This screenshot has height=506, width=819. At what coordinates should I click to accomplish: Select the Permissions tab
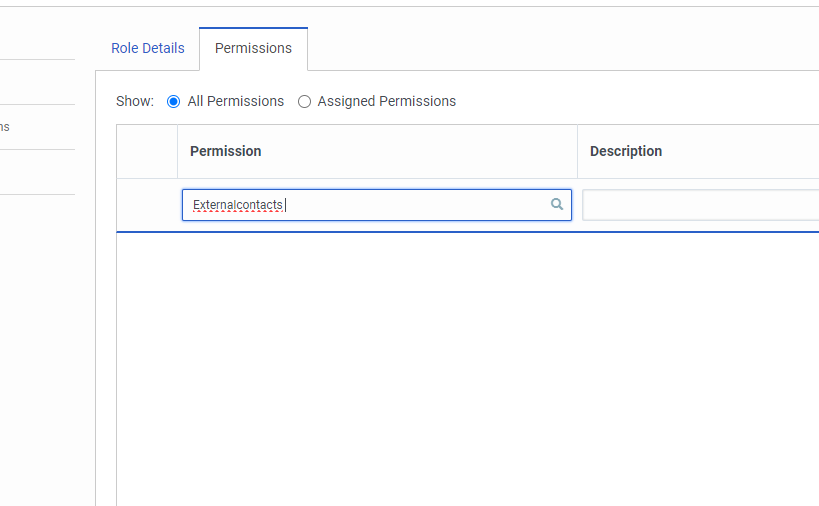click(253, 48)
